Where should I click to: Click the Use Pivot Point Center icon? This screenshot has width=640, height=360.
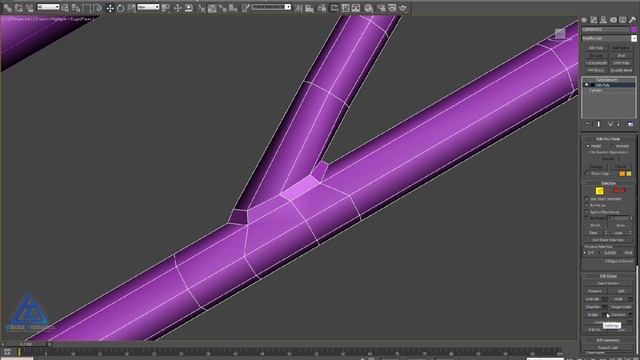166,8
